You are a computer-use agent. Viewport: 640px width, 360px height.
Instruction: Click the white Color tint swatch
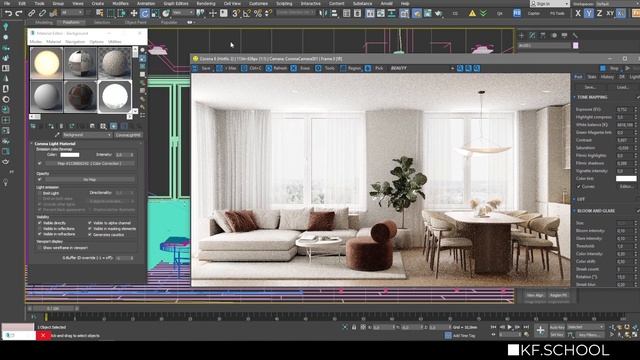[626, 178]
